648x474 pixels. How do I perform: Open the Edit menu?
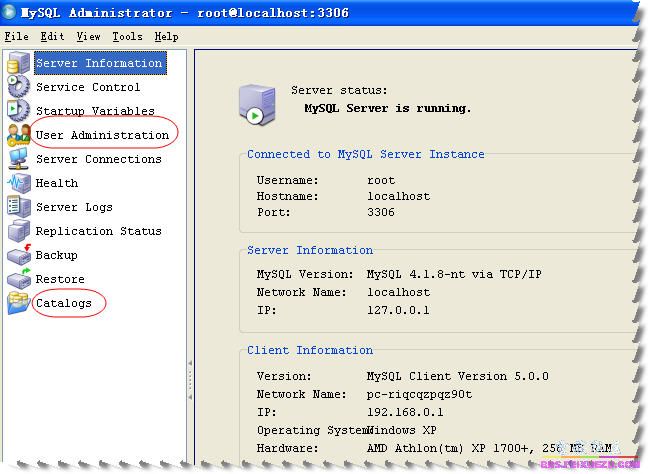52,36
